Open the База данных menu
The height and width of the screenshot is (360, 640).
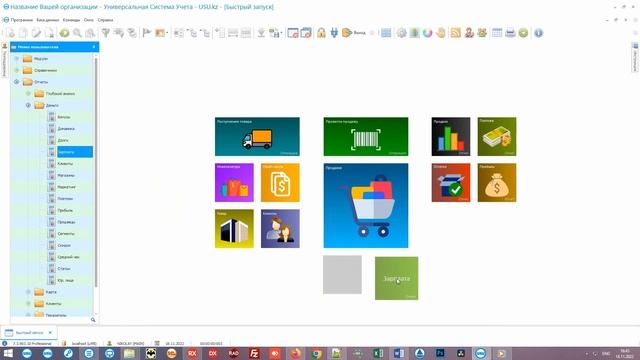[x=48, y=20]
